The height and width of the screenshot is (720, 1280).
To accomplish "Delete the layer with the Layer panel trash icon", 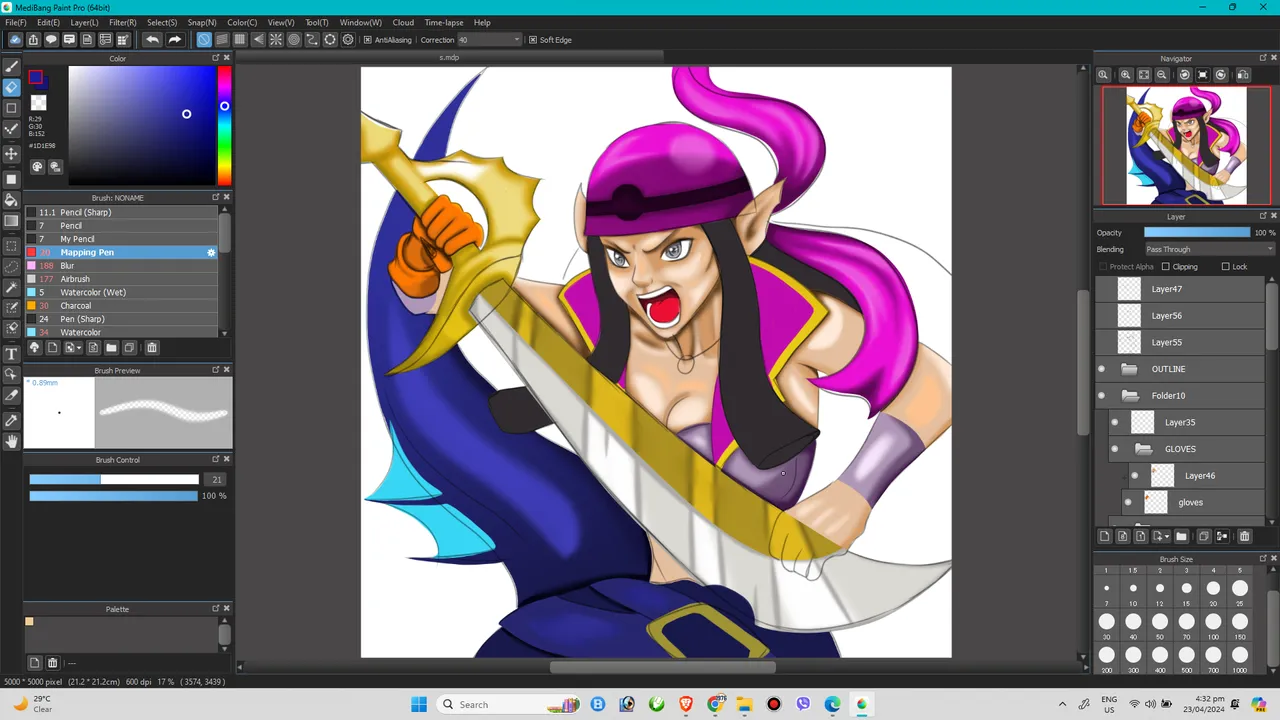I will pyautogui.click(x=1244, y=537).
